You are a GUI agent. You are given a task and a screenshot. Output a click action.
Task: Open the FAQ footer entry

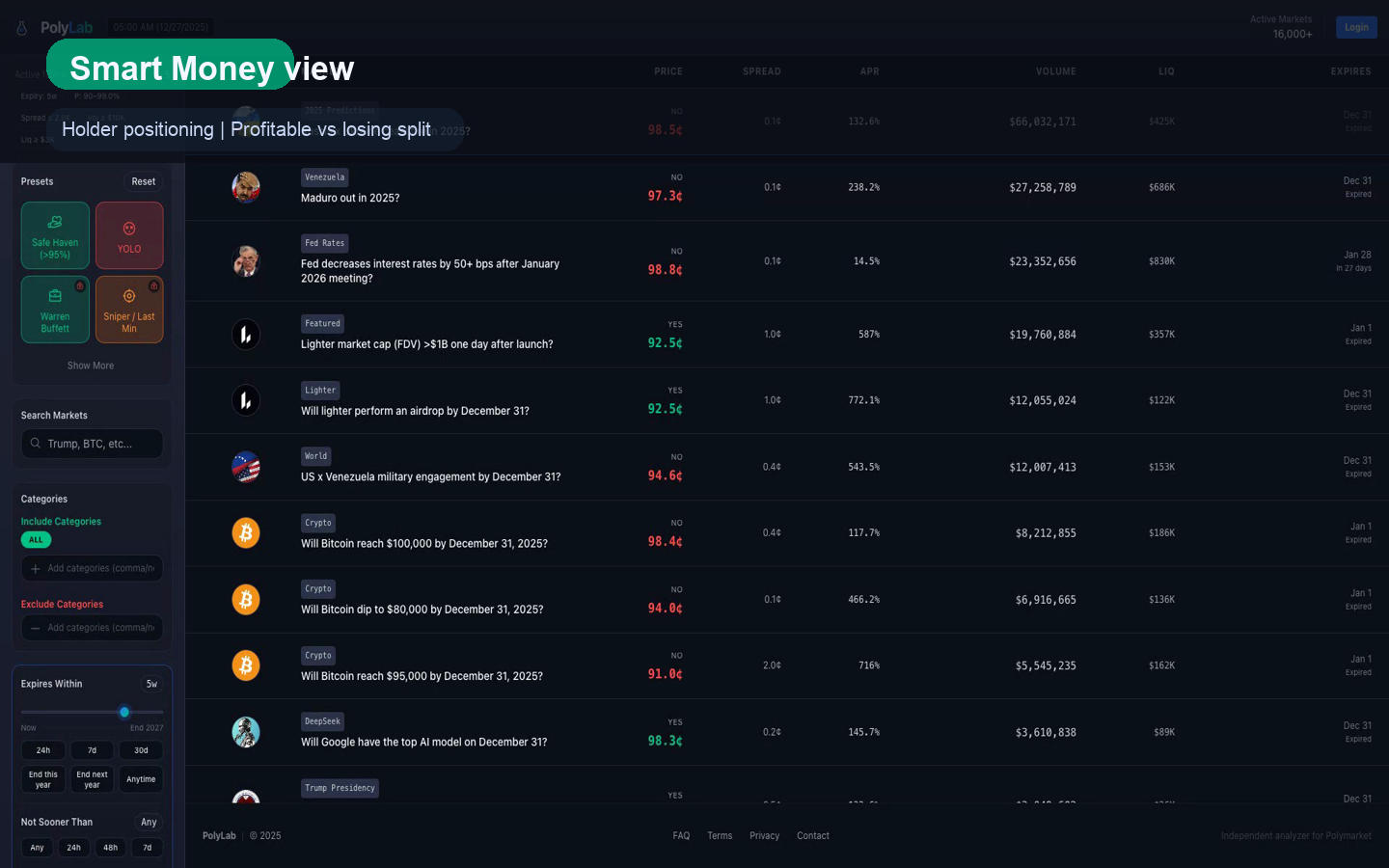pyautogui.click(x=681, y=835)
